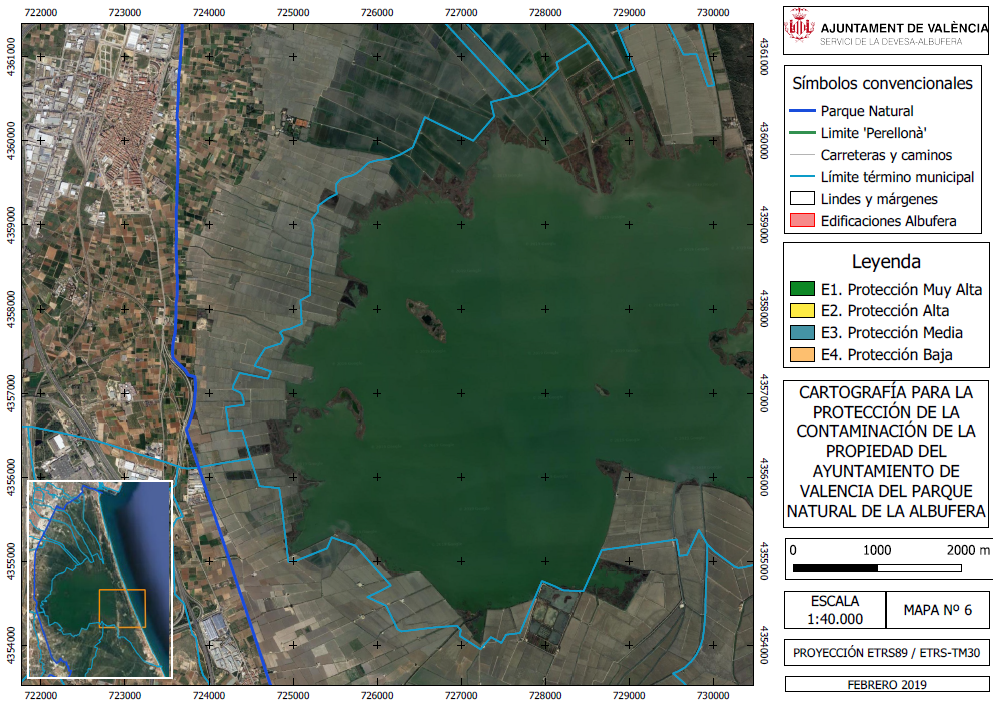993x701 pixels.
Task: Click the dark blue Parque Natural line symbol
Action: (x=802, y=111)
